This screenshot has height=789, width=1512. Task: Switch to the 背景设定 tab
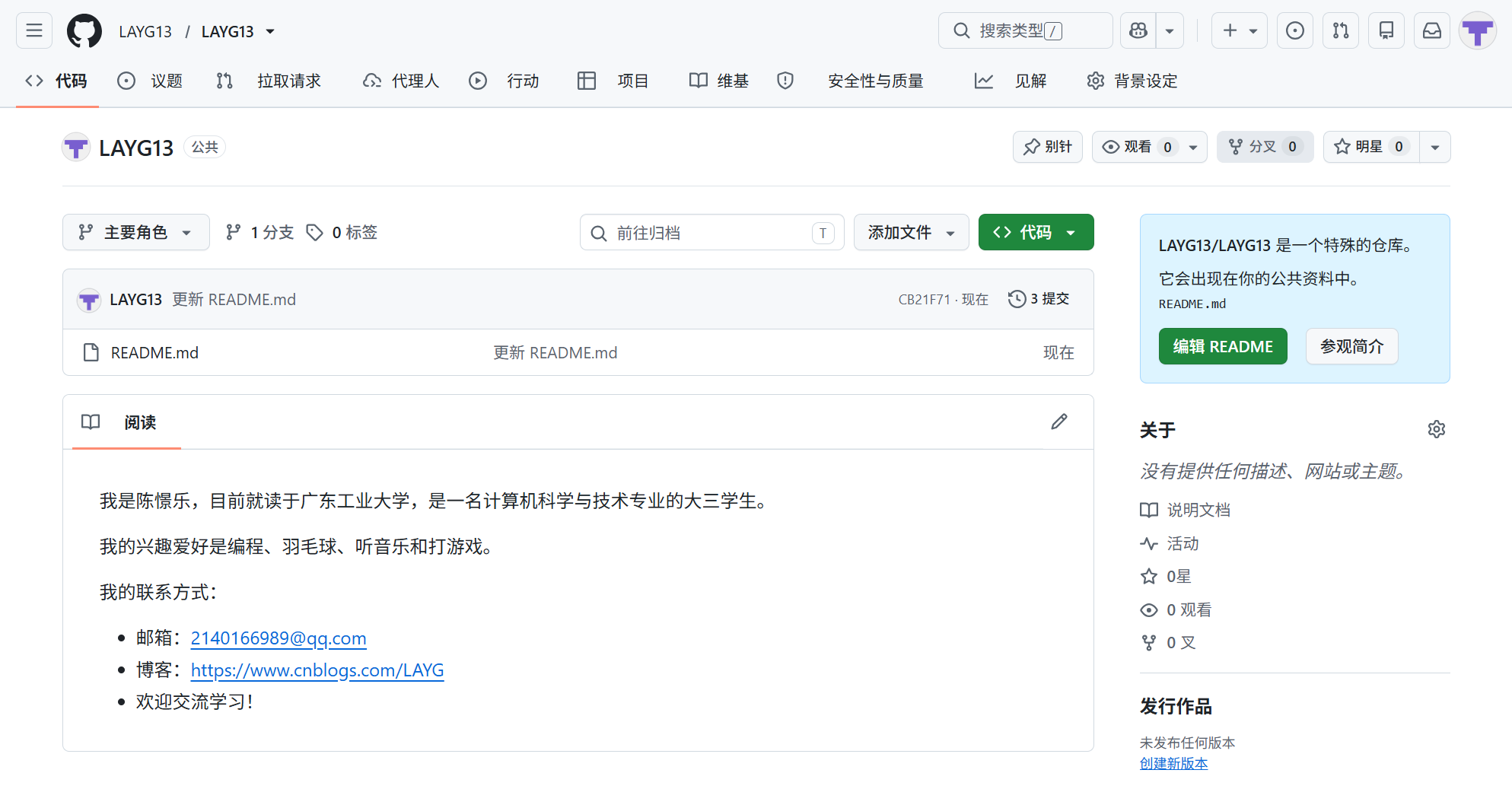(x=1132, y=81)
